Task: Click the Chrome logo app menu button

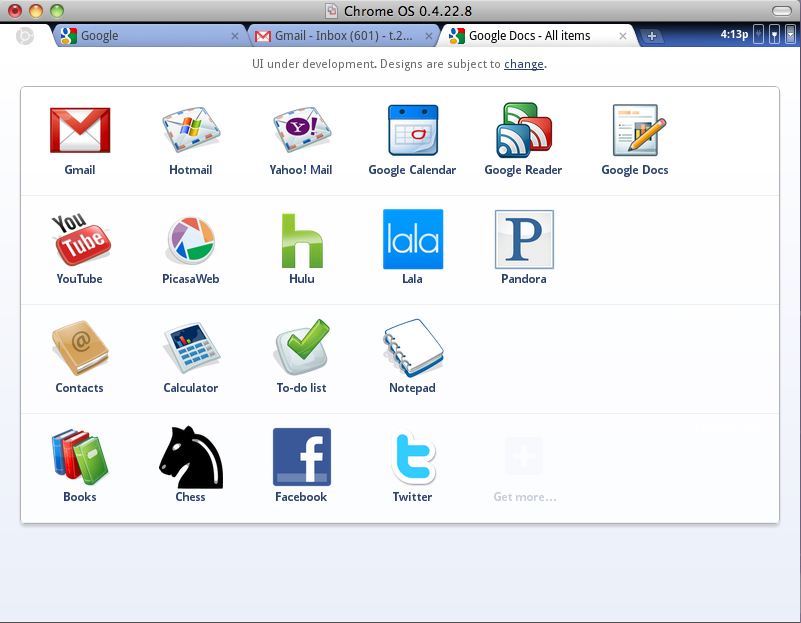Action: 25,36
